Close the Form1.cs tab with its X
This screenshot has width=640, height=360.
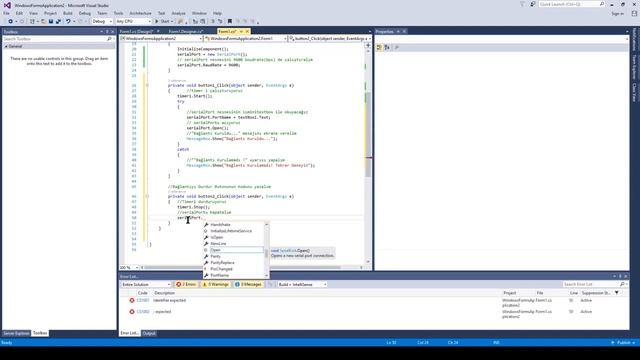pyautogui.click(x=247, y=31)
